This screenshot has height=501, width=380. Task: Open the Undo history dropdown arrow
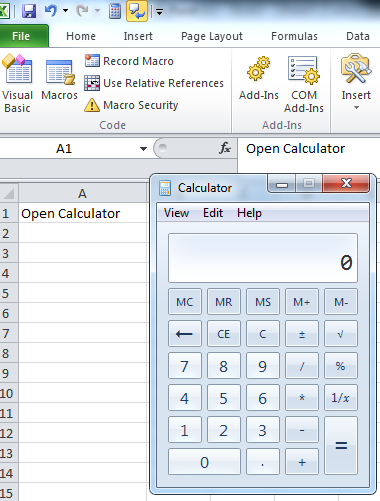point(65,11)
